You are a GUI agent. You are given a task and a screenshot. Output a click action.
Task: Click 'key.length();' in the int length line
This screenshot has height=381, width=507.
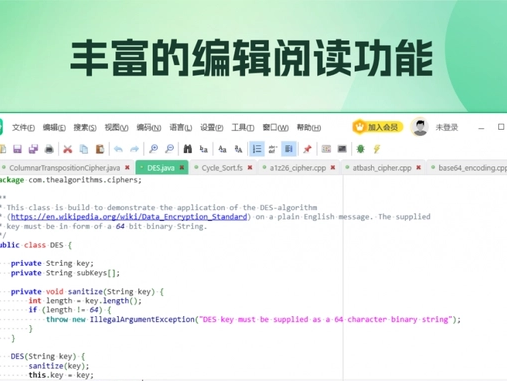tap(113, 301)
